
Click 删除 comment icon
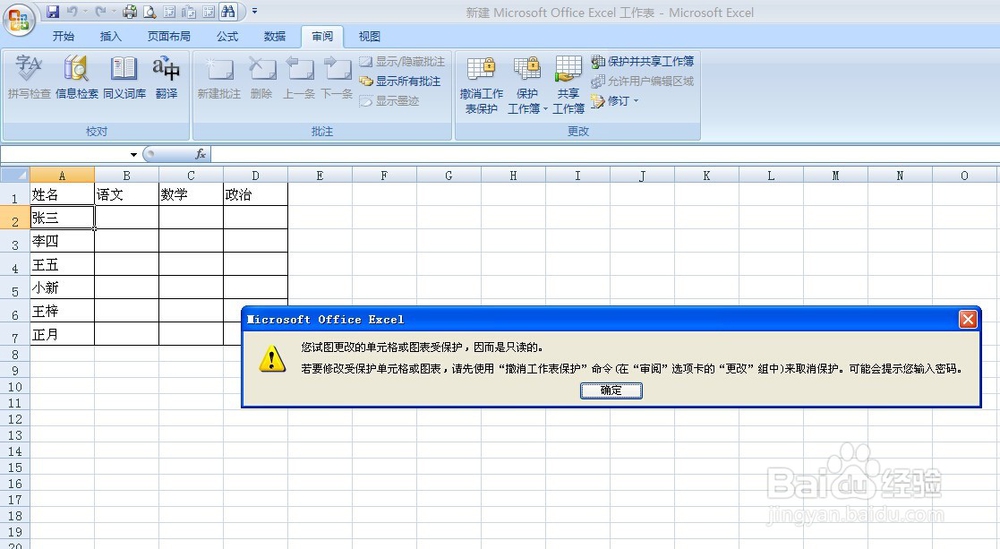[261, 77]
